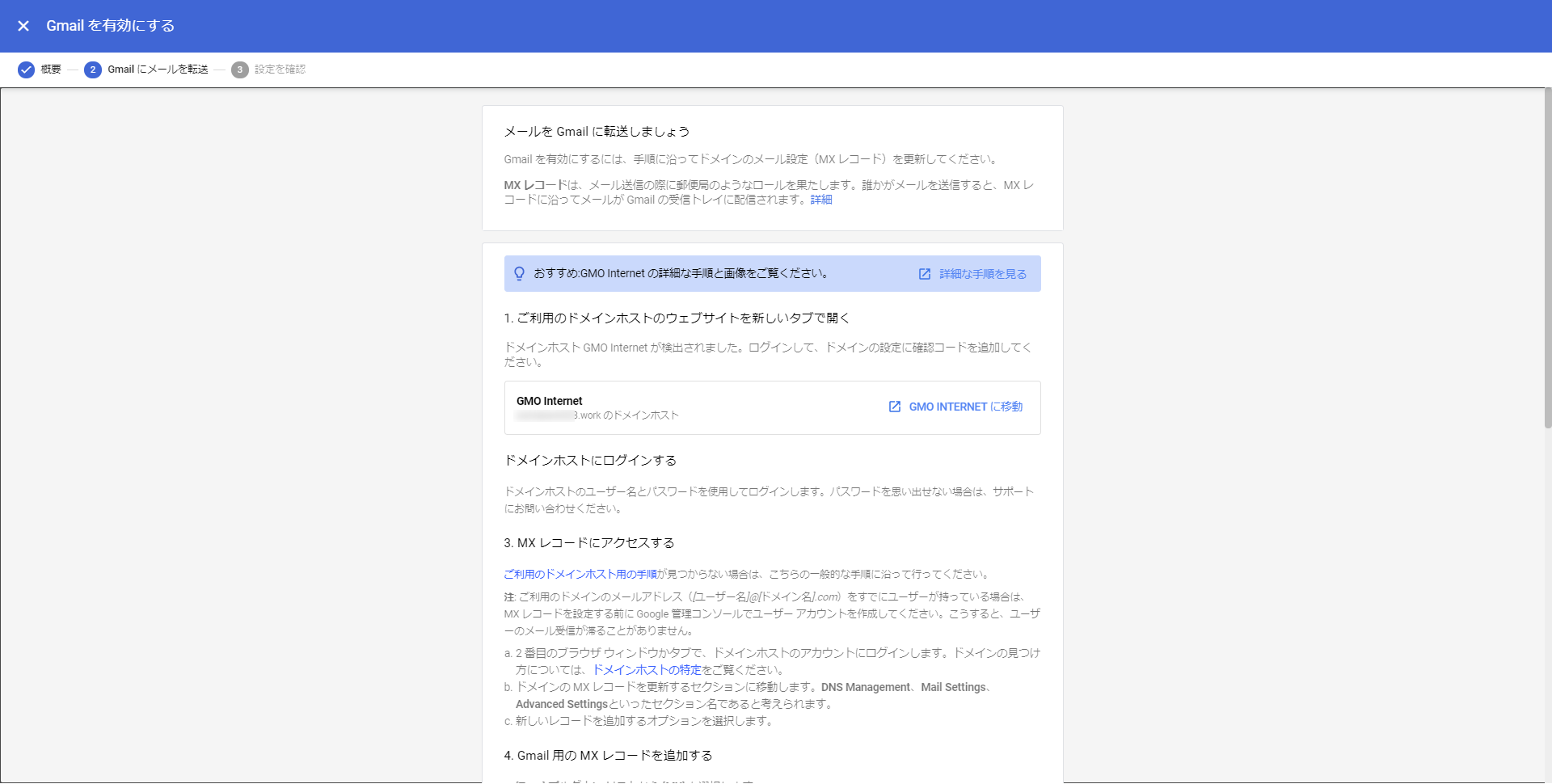
Task: Select the numbered badge for step 2
Action: pos(91,70)
